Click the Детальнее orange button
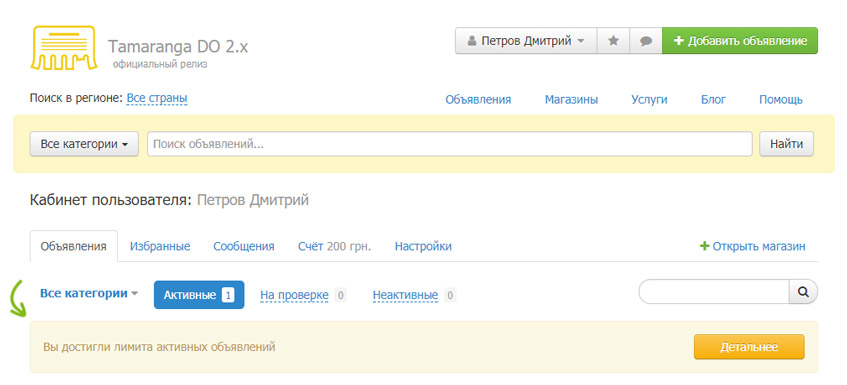Image resolution: width=847 pixels, height=385 pixels. pos(749,347)
